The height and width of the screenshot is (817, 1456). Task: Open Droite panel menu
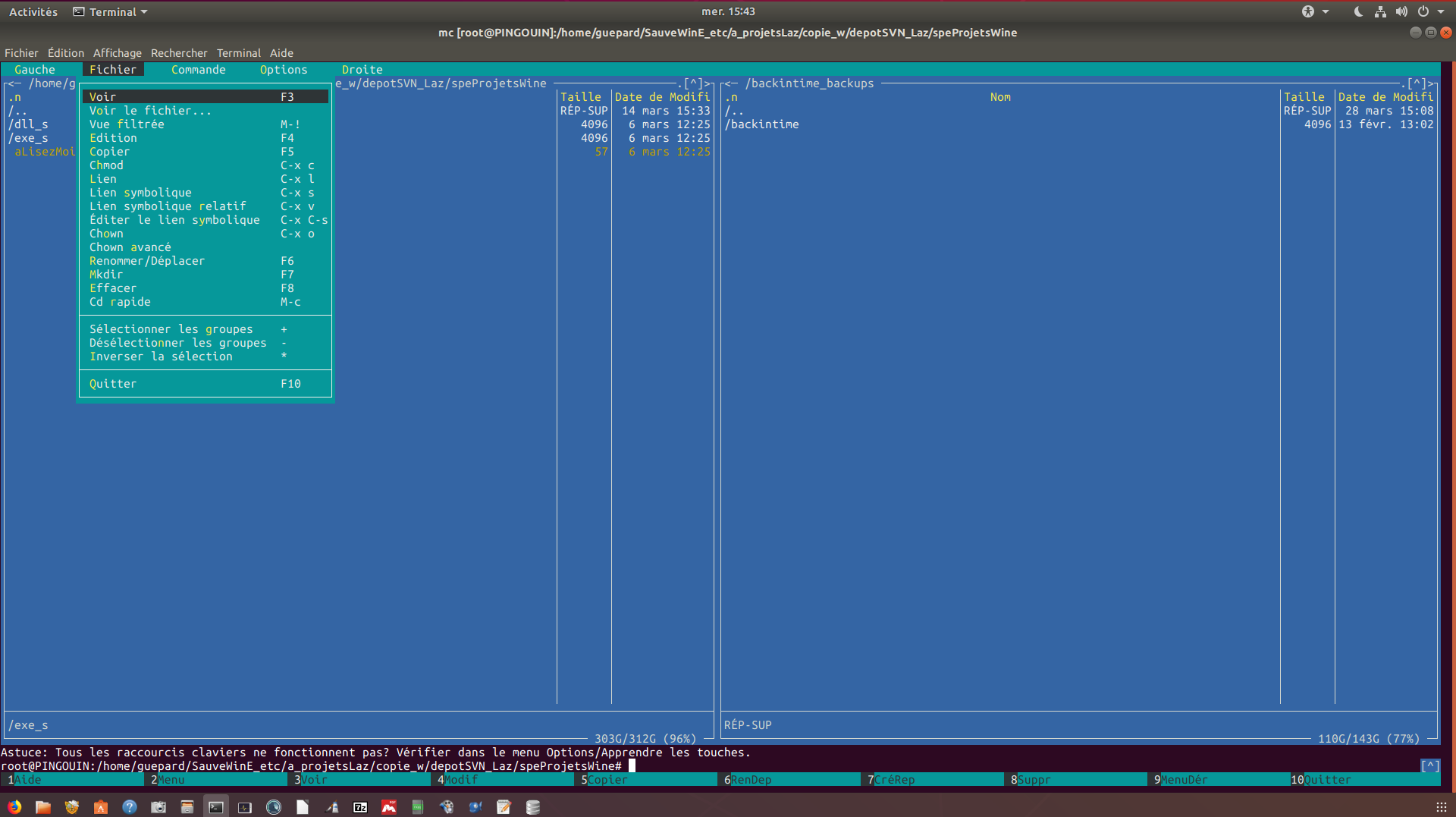(362, 70)
